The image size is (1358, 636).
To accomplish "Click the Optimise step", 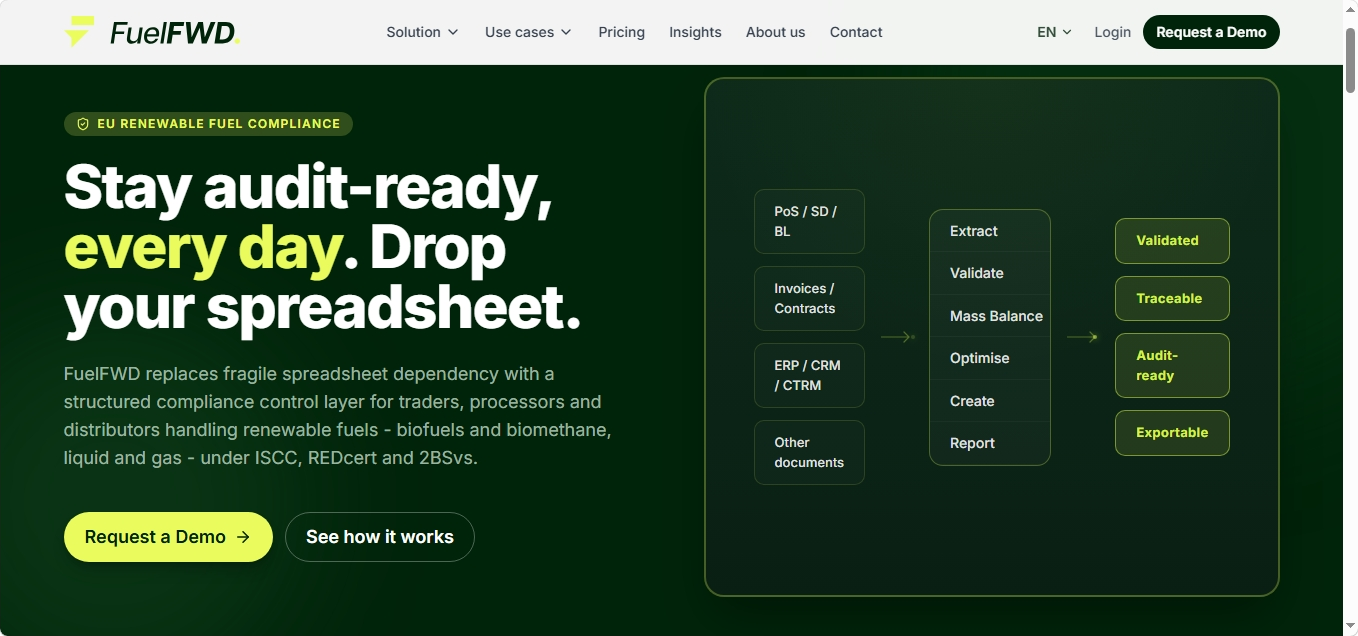I will (990, 358).
